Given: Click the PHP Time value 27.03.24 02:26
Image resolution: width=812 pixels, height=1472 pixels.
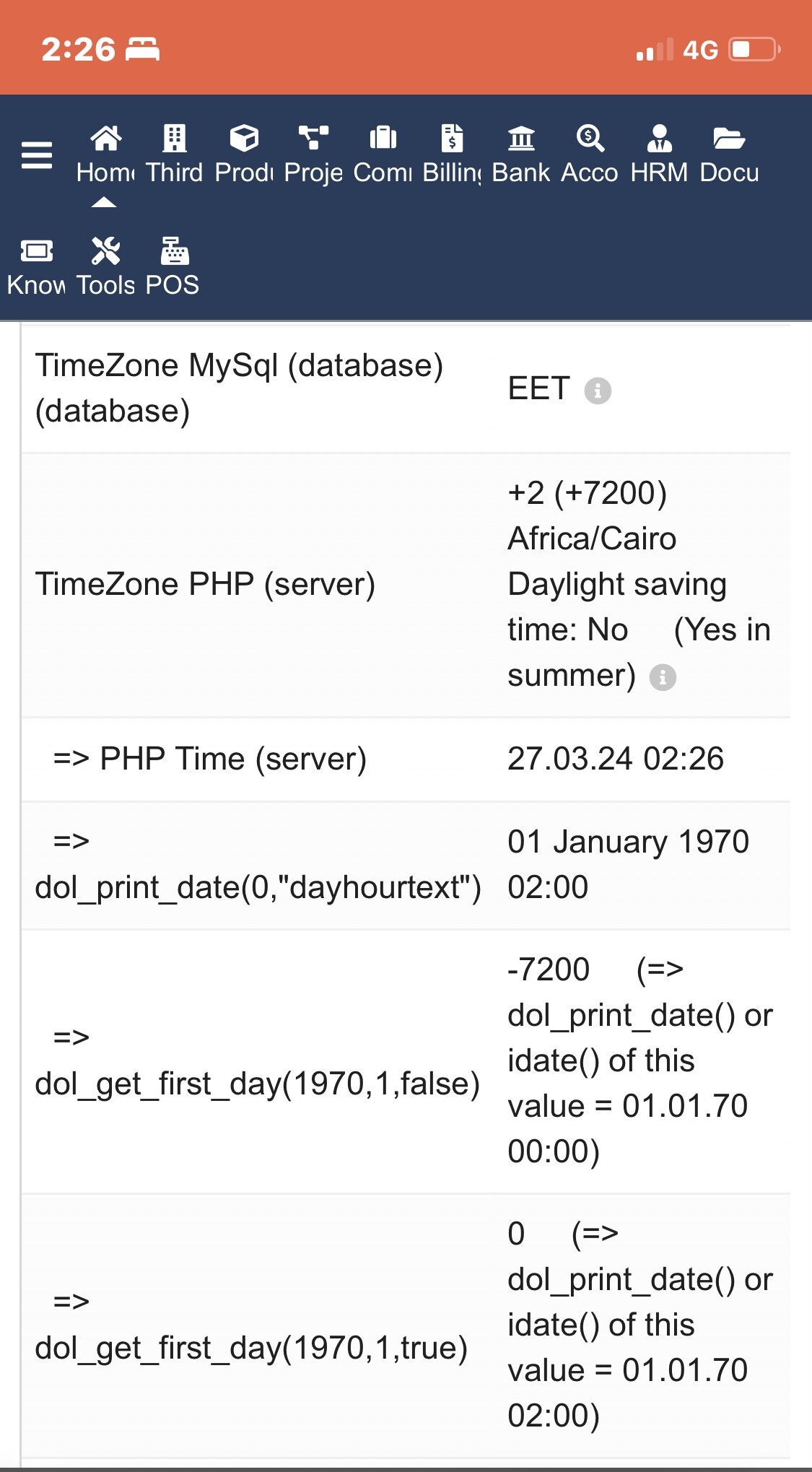Looking at the screenshot, I should click(x=615, y=759).
